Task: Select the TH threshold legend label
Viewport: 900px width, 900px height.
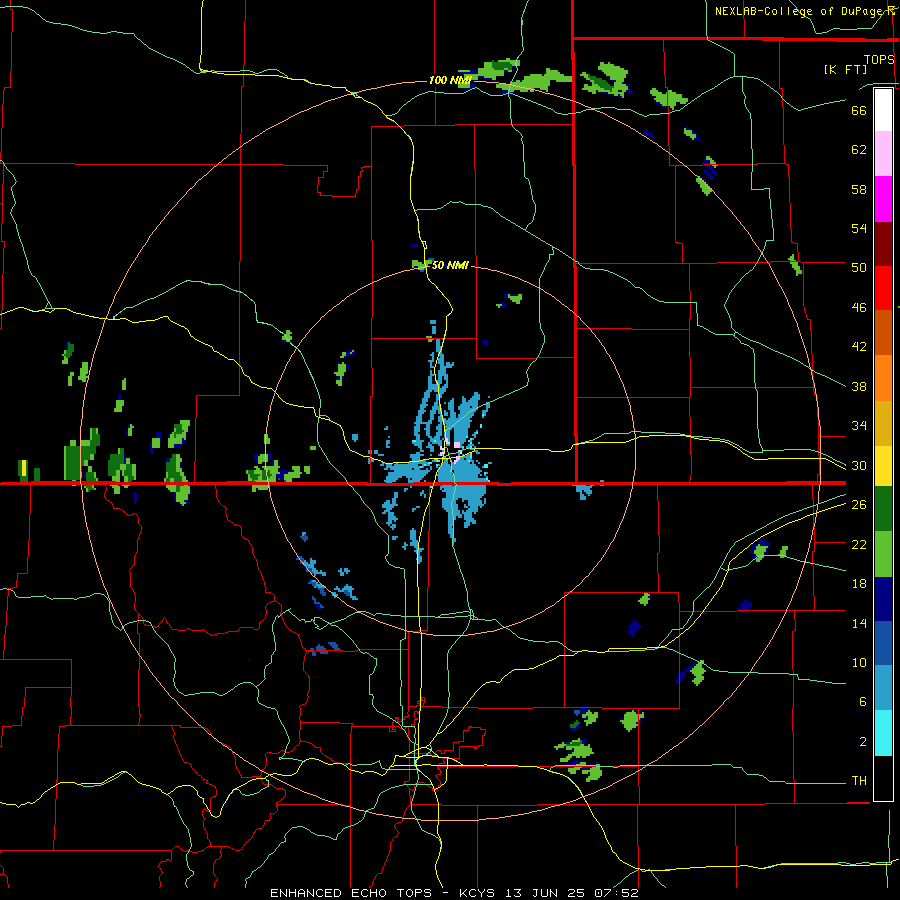Action: tap(859, 781)
